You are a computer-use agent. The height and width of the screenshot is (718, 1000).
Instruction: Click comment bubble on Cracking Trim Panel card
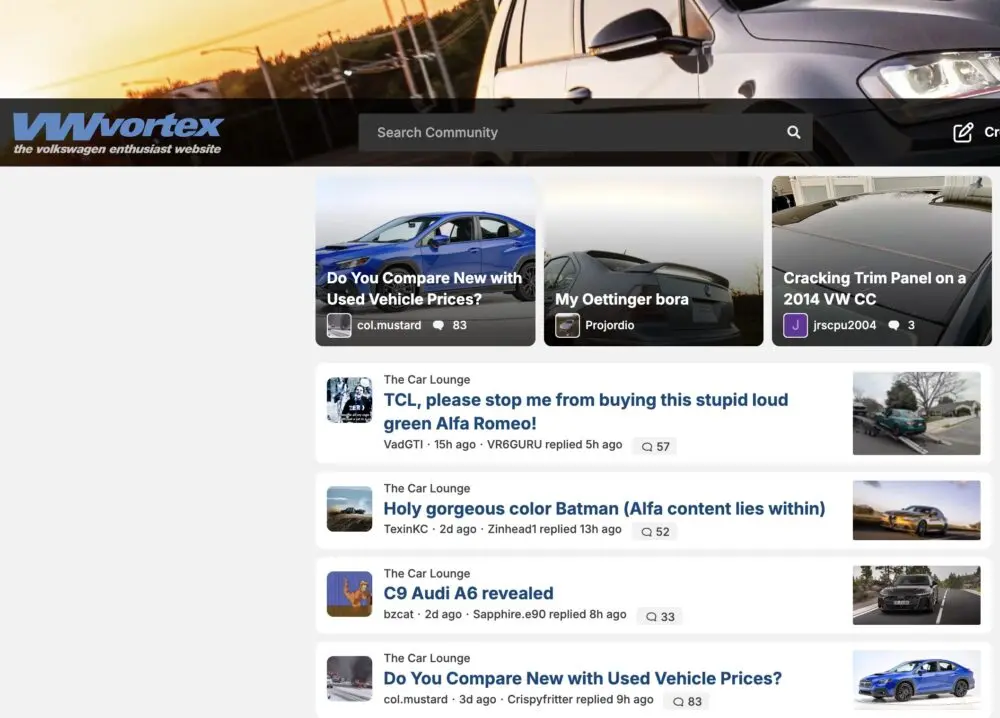pyautogui.click(x=893, y=325)
